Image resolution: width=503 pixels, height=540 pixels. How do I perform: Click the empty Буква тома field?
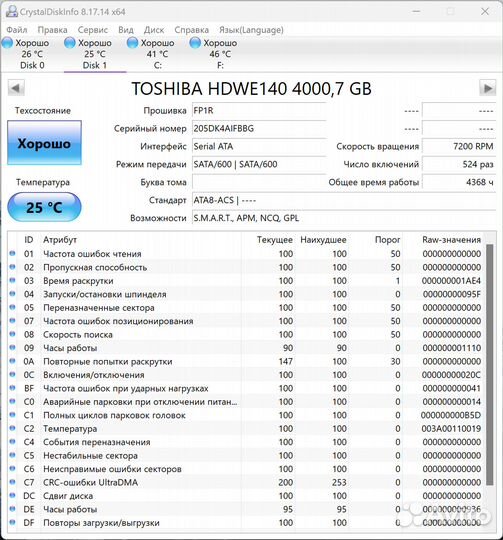pos(259,183)
